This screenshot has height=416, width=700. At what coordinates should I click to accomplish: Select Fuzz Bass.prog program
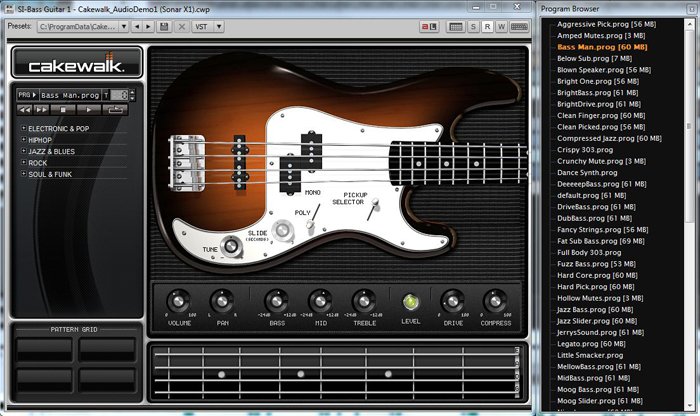tap(596, 264)
